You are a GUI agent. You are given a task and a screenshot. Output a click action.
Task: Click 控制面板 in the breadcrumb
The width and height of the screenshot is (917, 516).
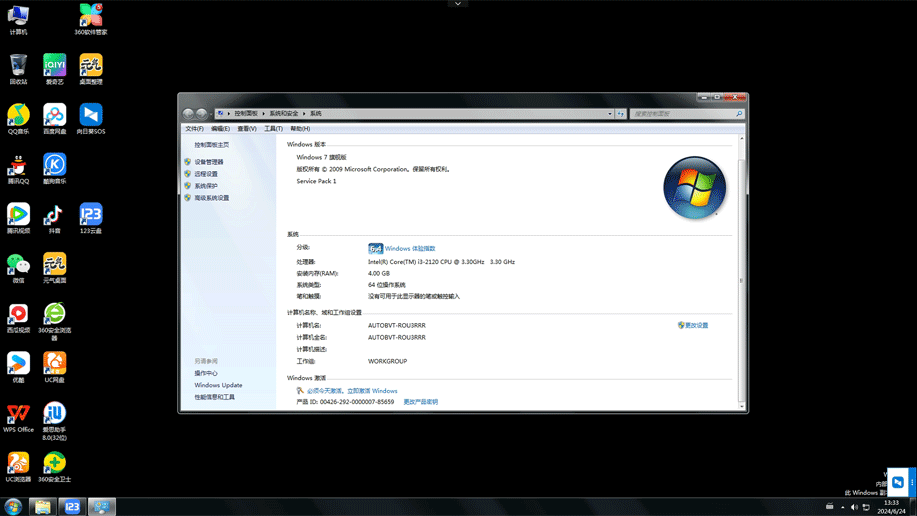[246, 113]
